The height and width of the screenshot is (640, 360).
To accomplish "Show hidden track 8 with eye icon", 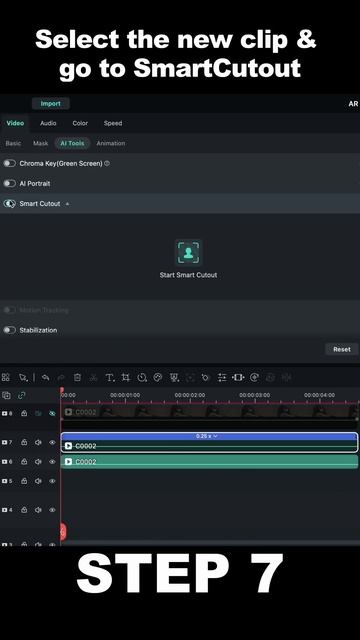I will coord(52,413).
